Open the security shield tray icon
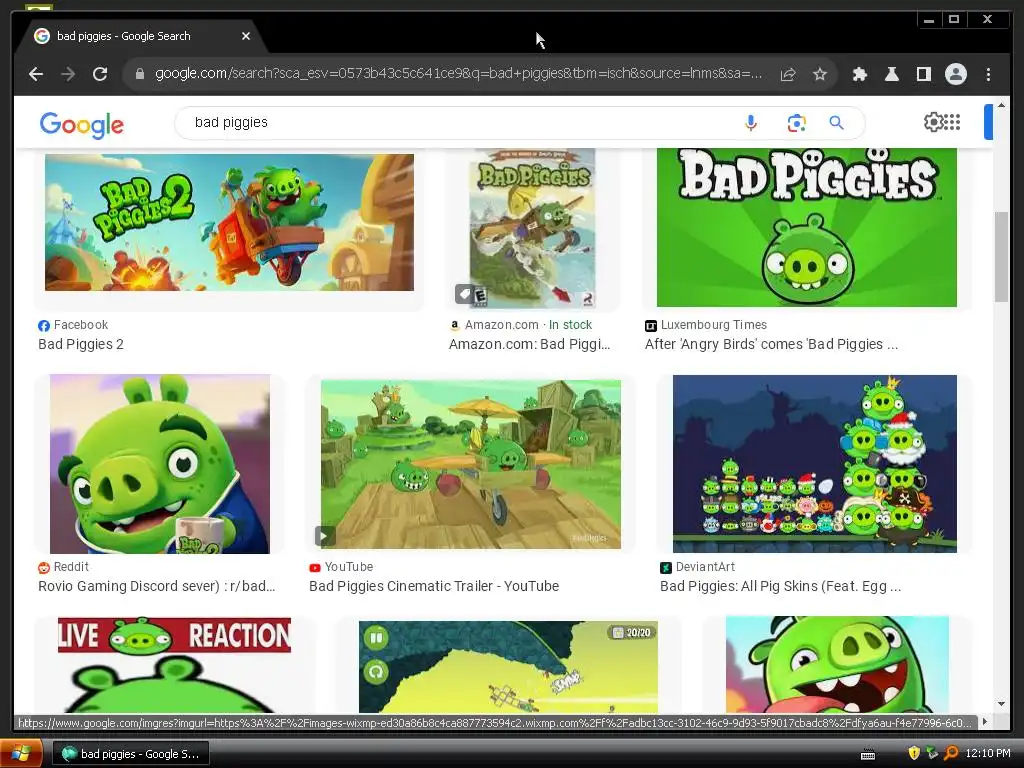The image size is (1024, 768). pos(914,754)
